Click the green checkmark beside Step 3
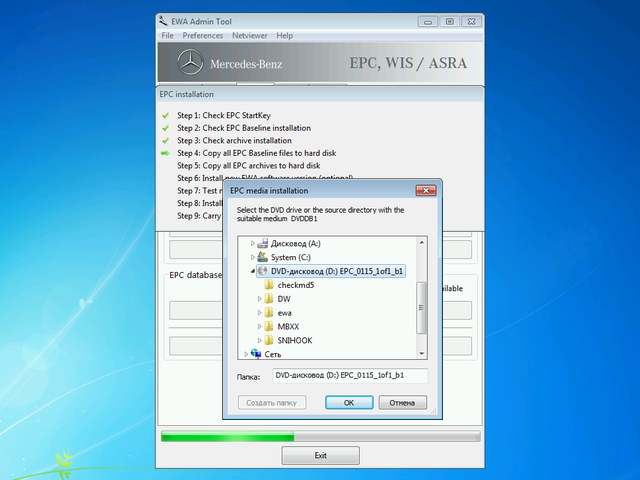 [165, 140]
